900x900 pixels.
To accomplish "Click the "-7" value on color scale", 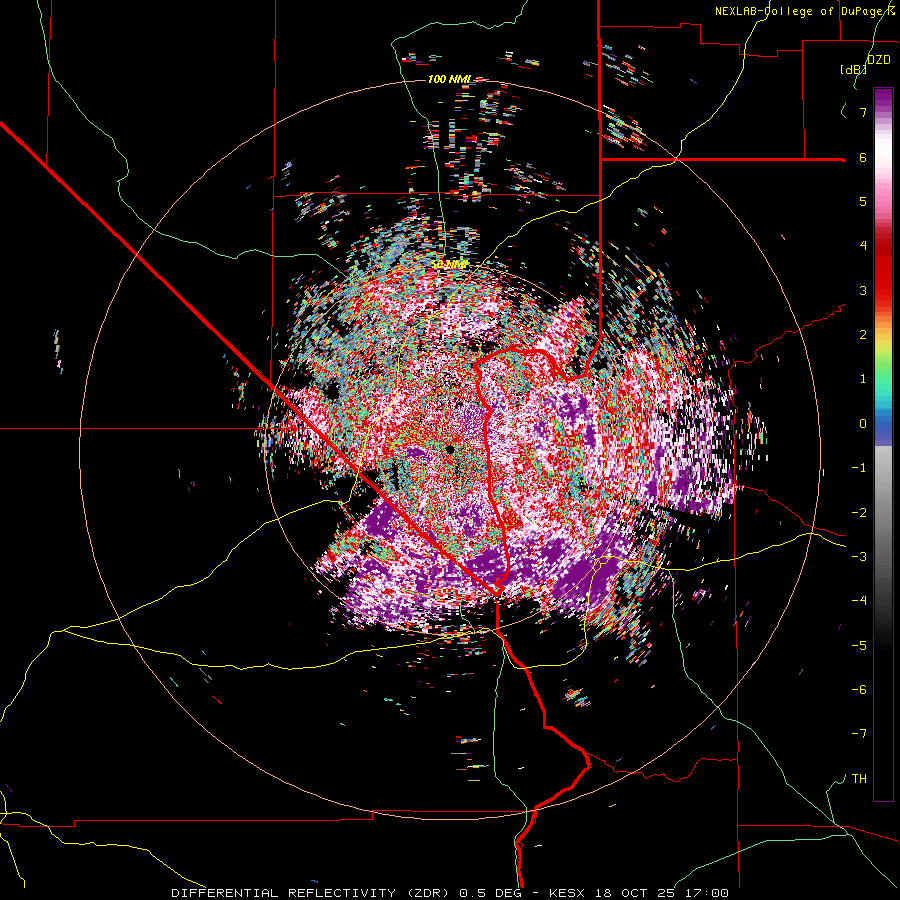I will tap(859, 734).
